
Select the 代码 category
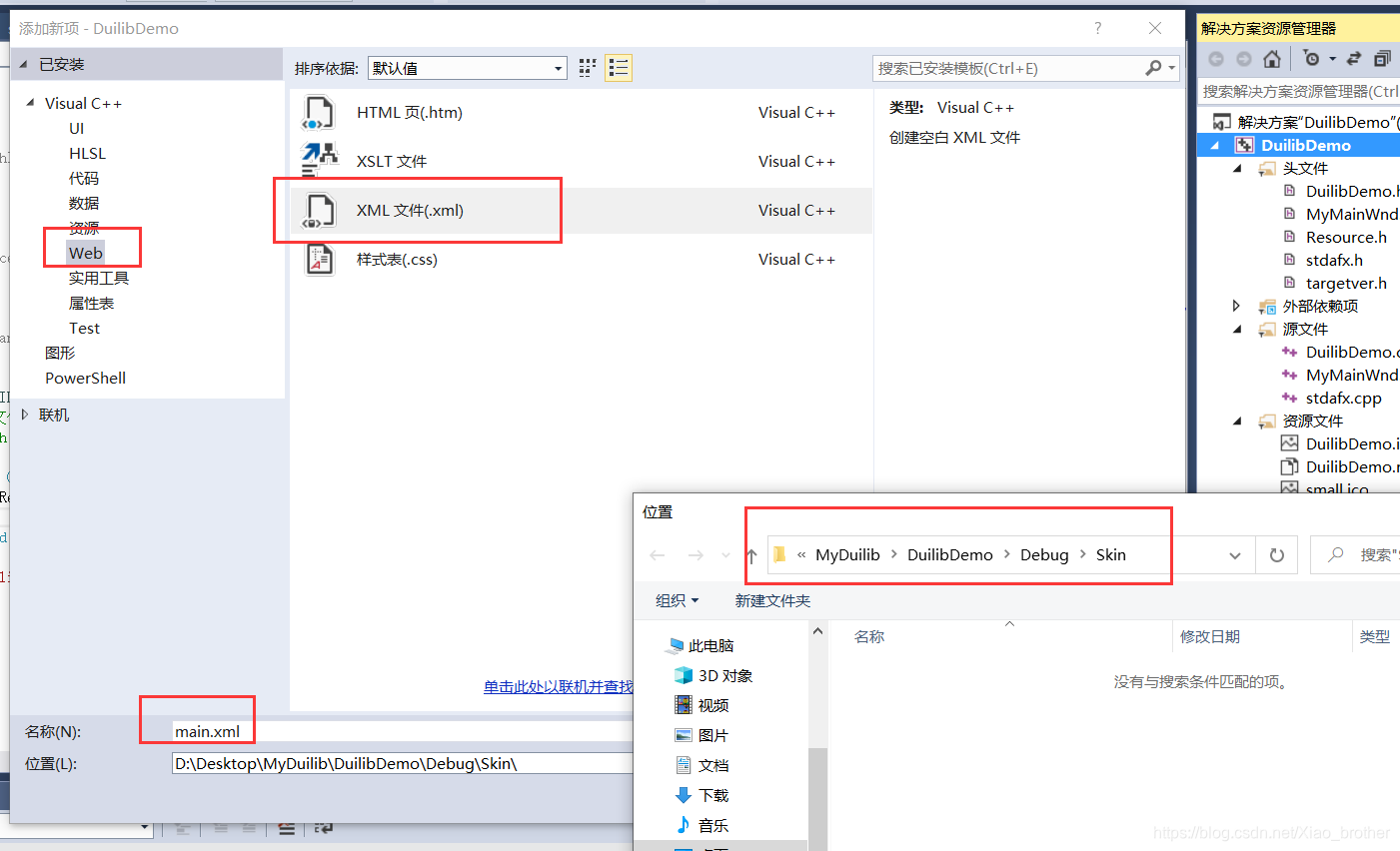84,178
